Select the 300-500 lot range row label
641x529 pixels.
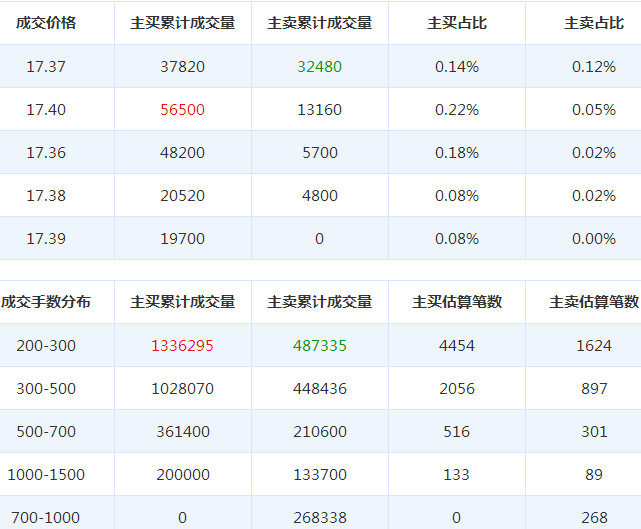pos(46,389)
